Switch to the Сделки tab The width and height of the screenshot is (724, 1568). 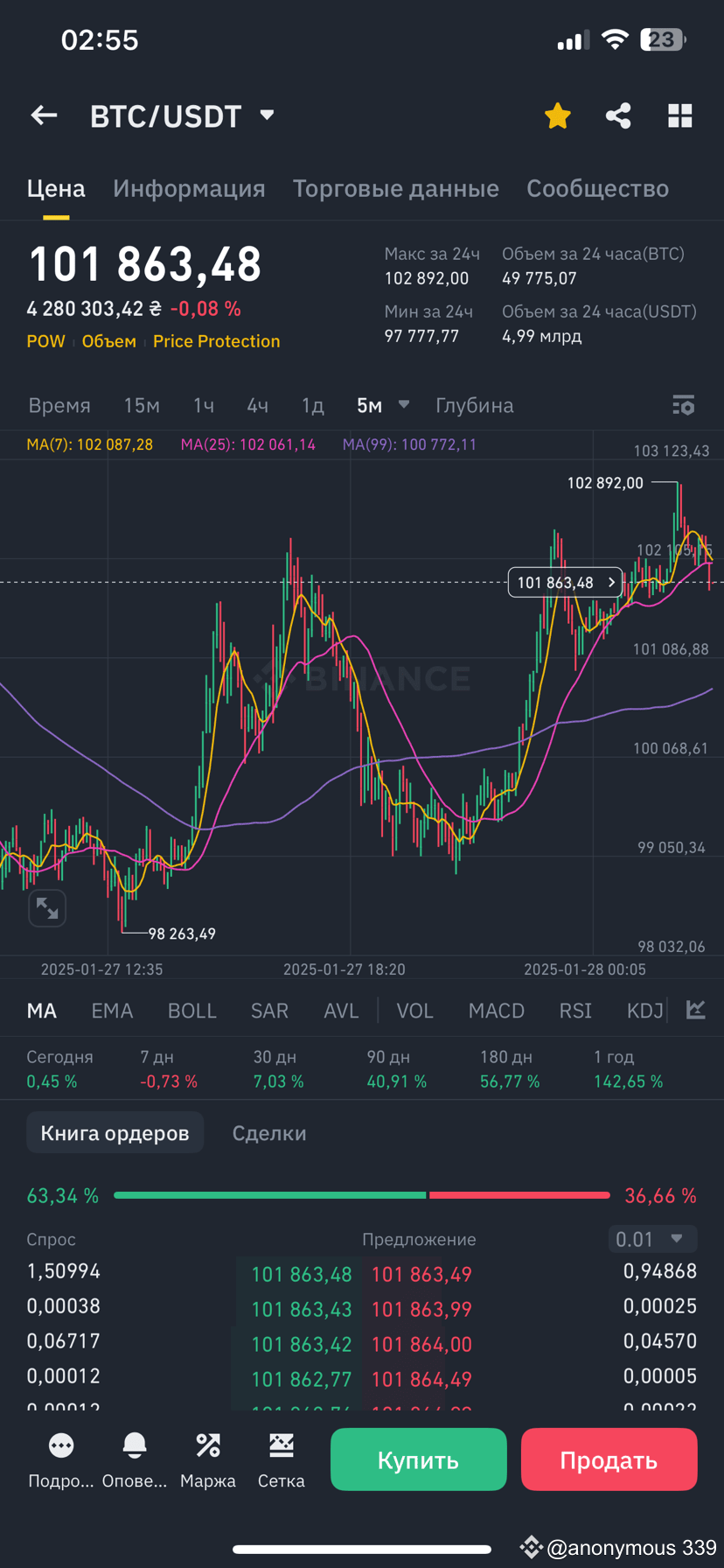click(x=269, y=1133)
